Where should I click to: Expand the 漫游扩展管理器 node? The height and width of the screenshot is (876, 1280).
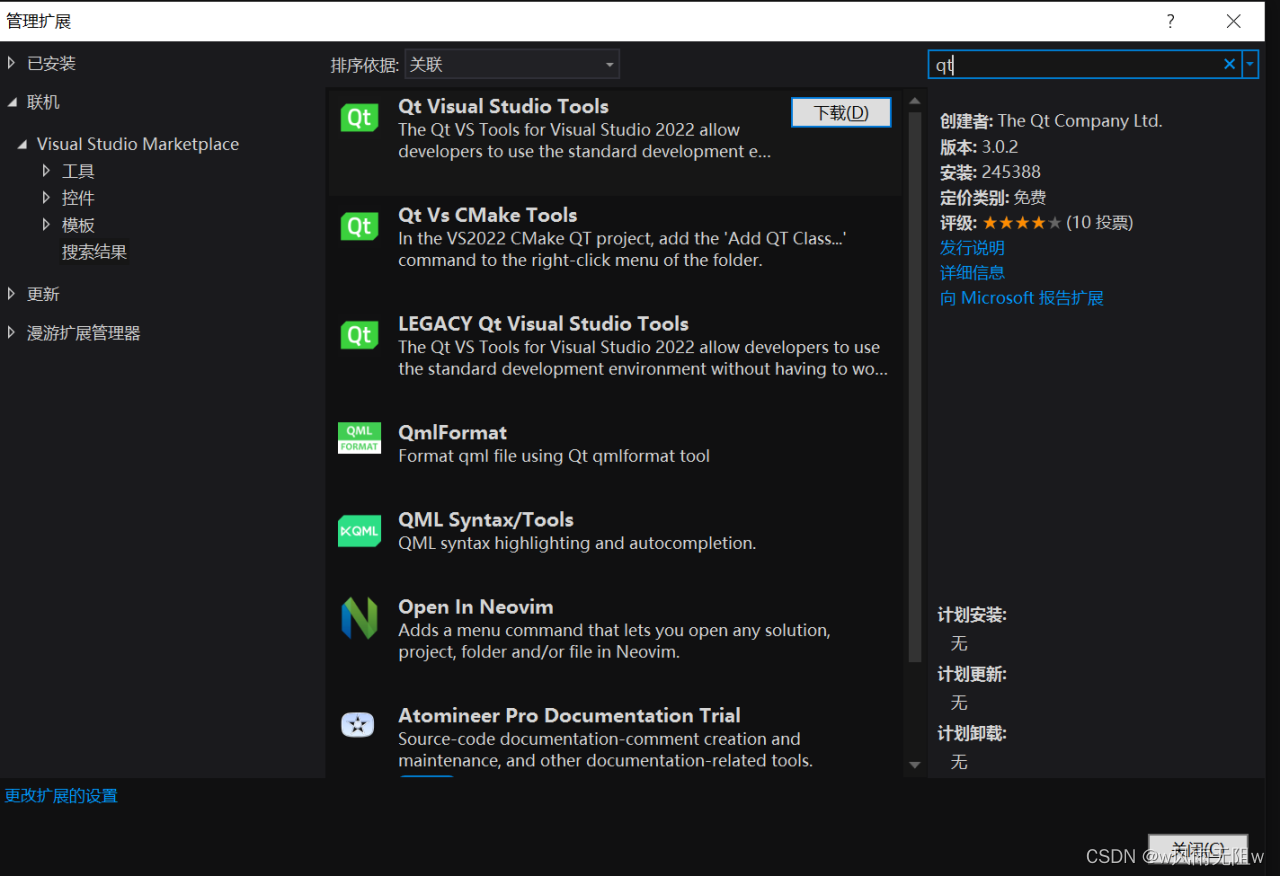click(x=12, y=333)
